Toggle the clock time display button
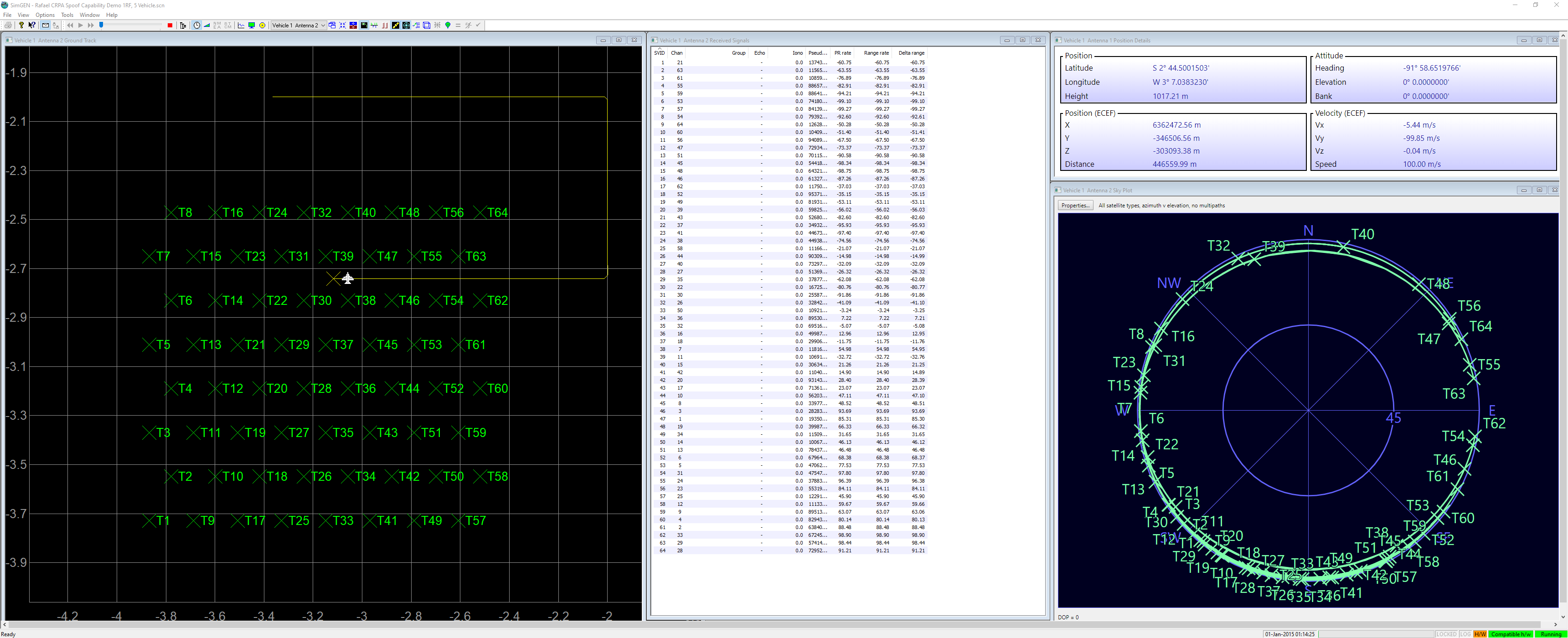This screenshot has width=1568, height=638. (x=196, y=26)
